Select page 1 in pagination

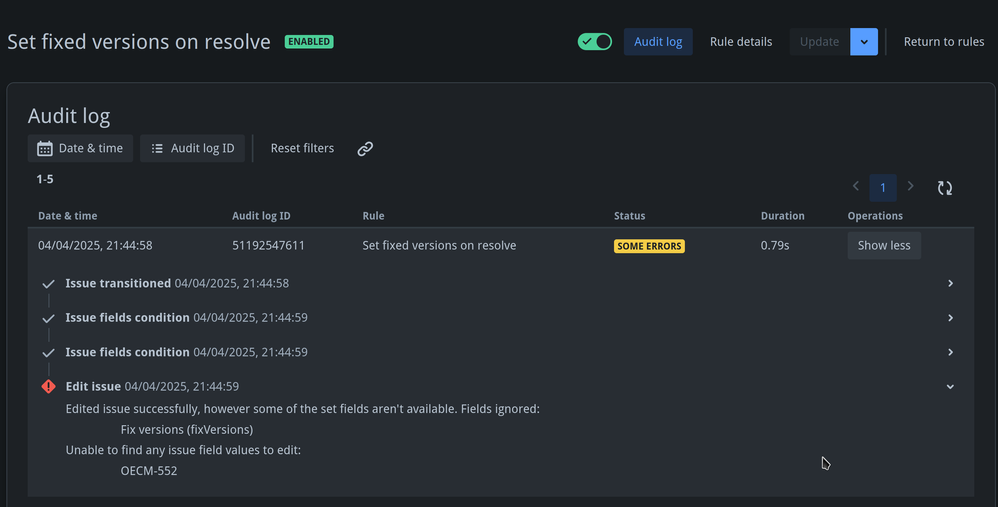click(x=883, y=187)
